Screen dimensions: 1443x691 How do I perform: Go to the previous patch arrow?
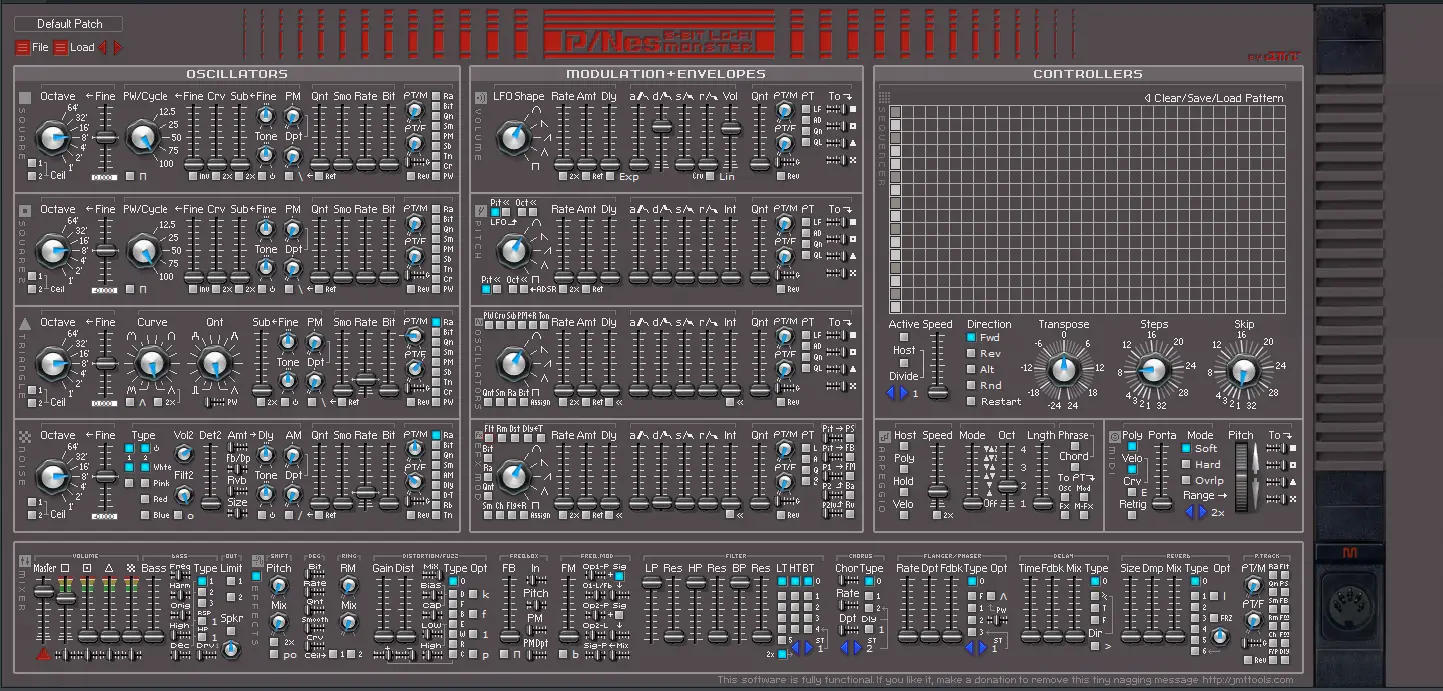pos(104,47)
